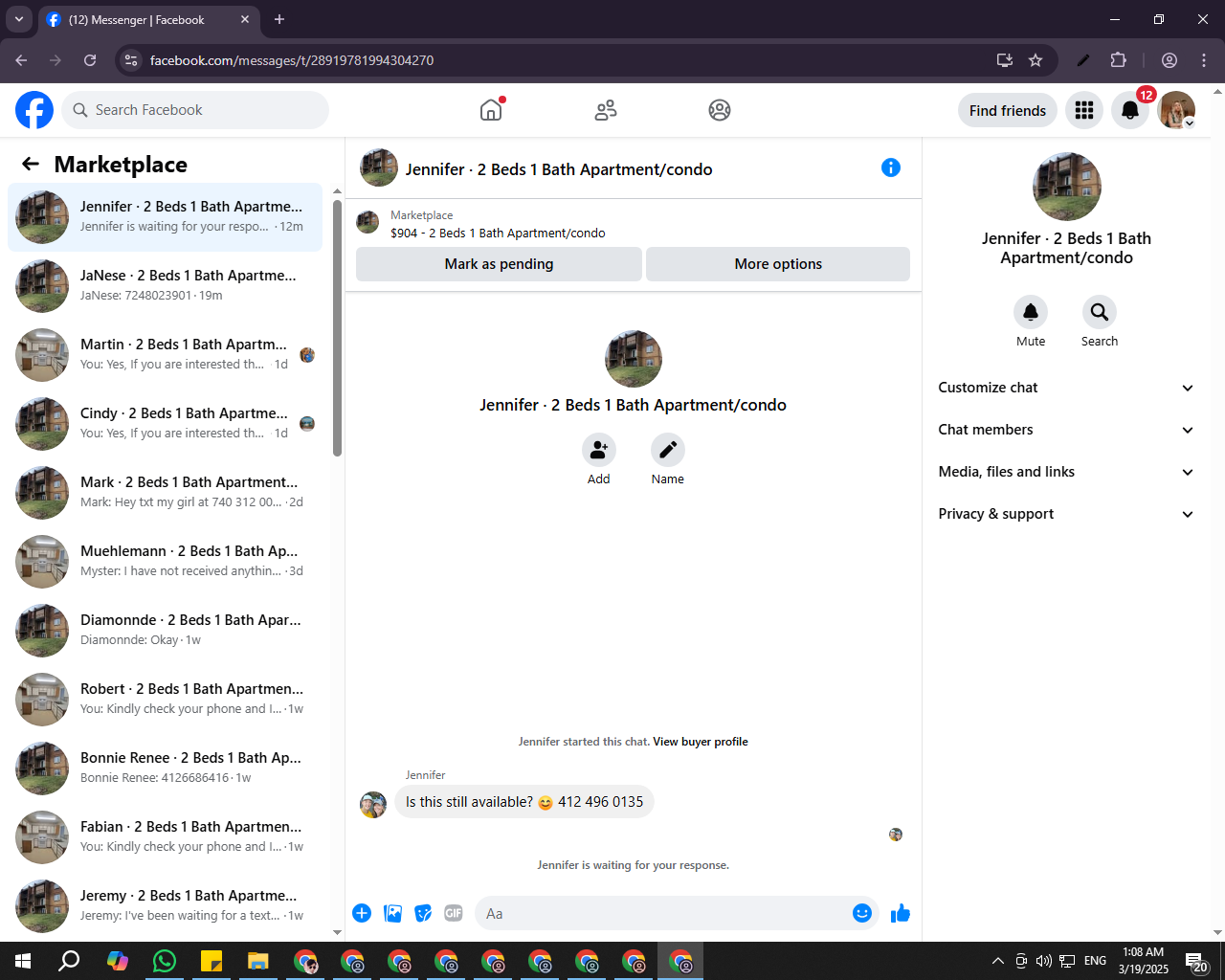
Task: Open the Jeremy conversation
Action: point(165,906)
